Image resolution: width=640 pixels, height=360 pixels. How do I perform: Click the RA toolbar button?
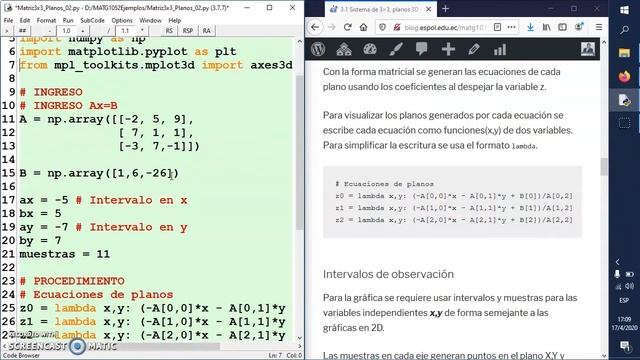[207, 31]
